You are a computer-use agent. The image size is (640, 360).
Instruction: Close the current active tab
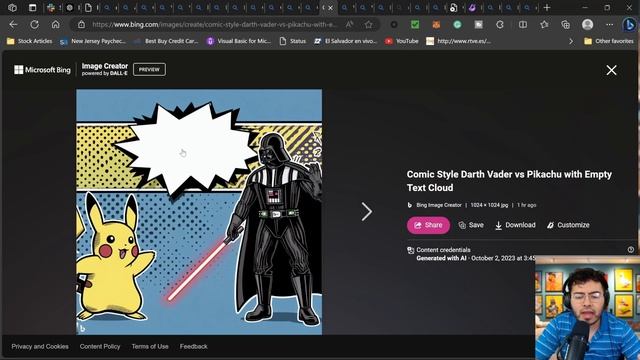coord(330,8)
